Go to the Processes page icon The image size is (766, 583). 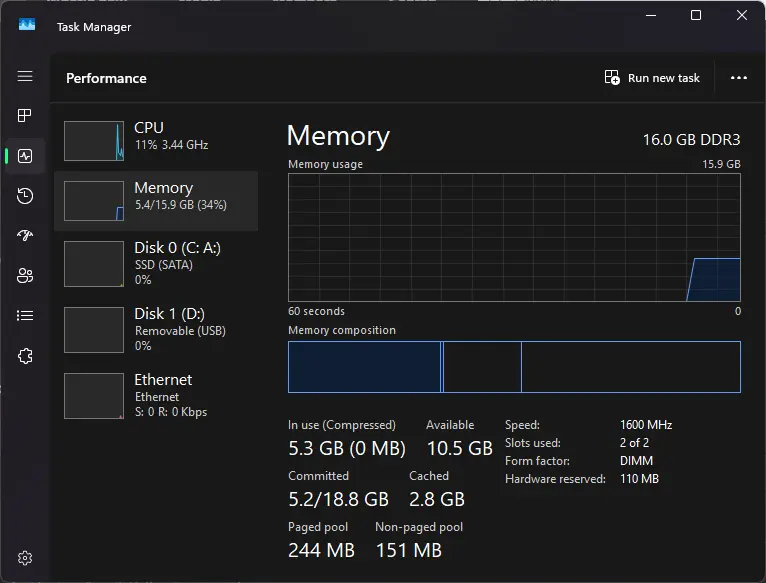pos(24,115)
